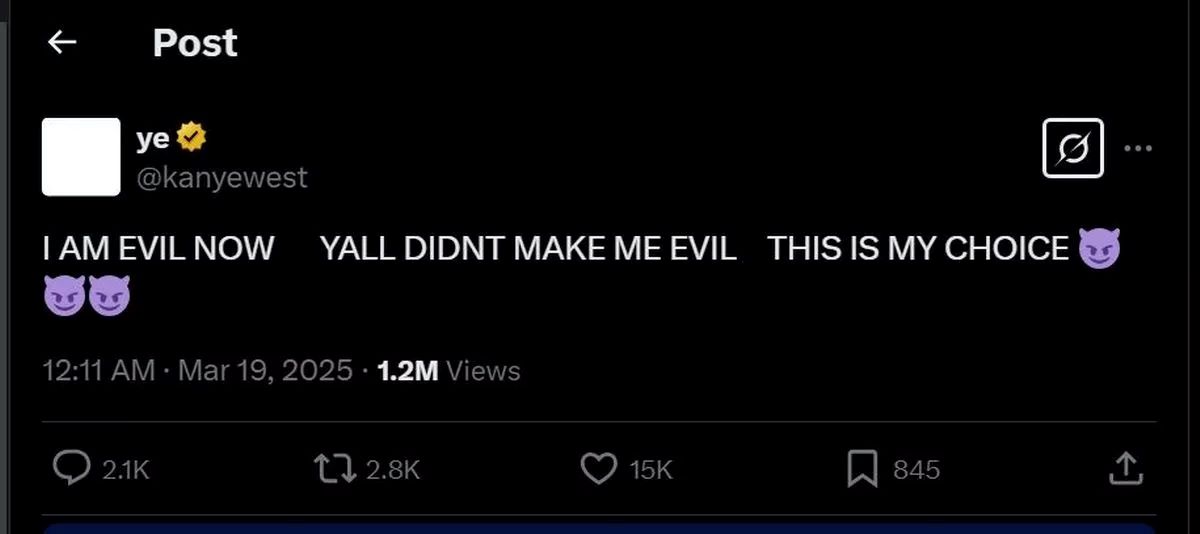This screenshot has width=1200, height=534.
Task: Open Grok explain post icon
Action: coord(1072,149)
